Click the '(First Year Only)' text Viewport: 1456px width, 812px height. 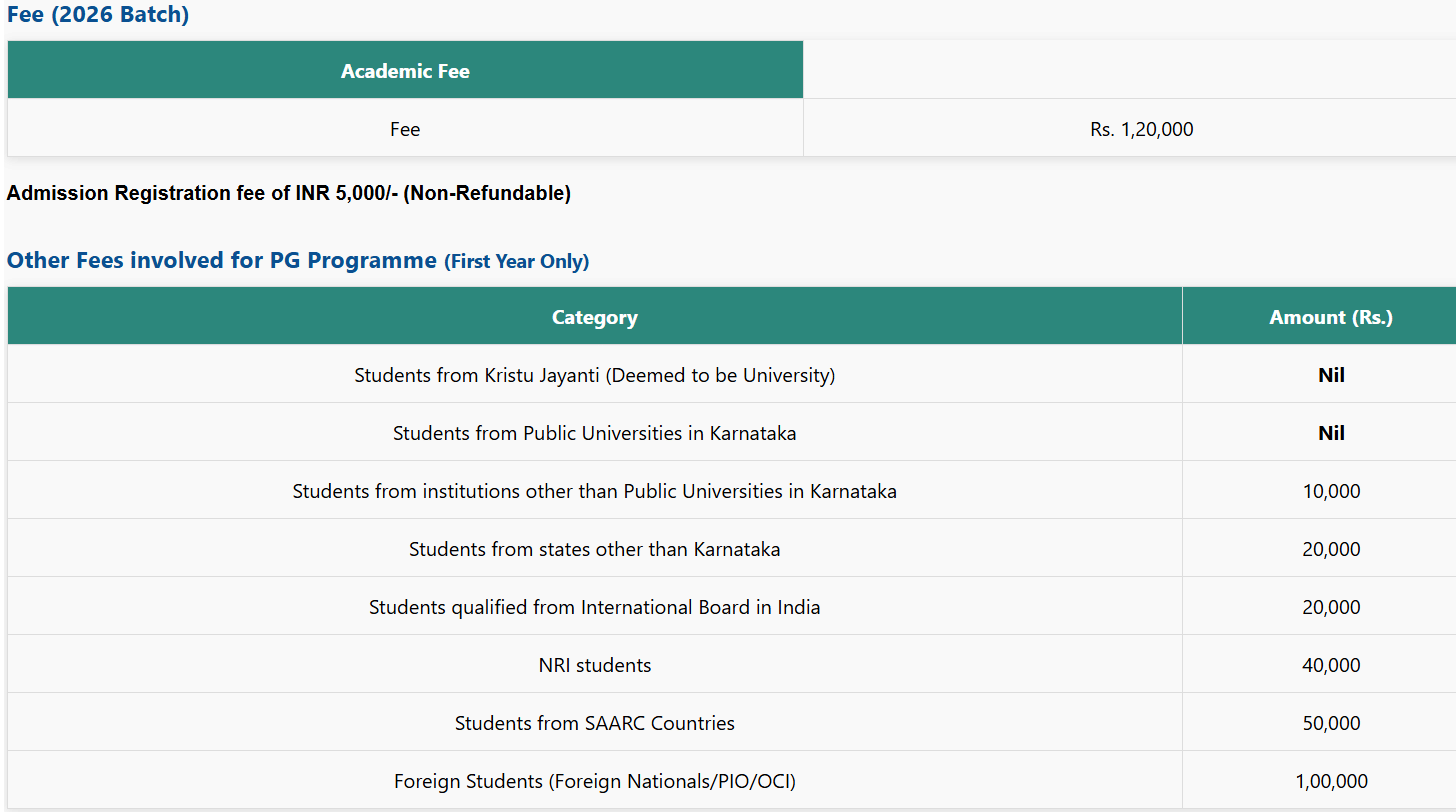[x=517, y=262]
